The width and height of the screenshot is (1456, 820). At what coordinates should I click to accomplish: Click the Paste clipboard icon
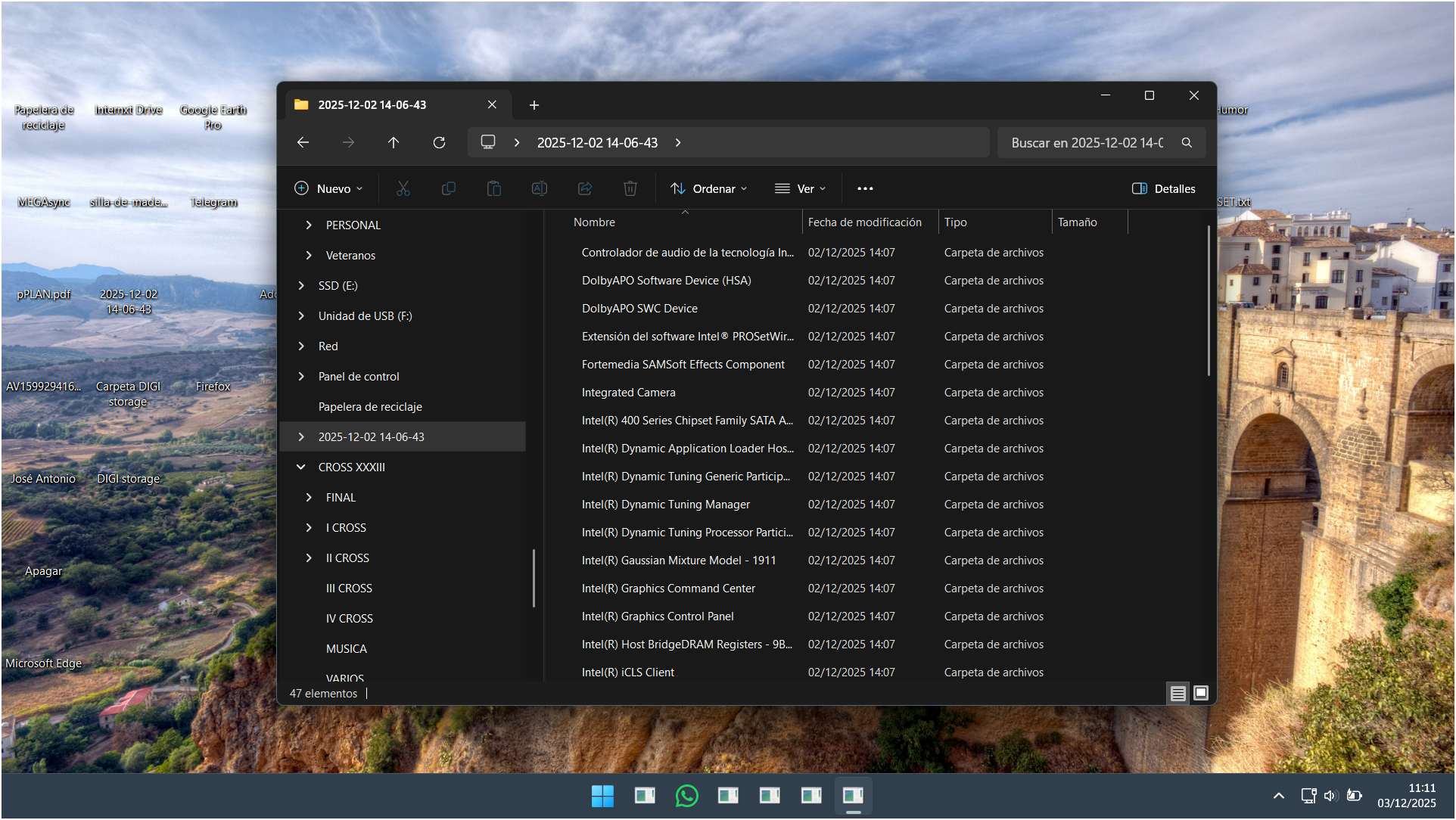494,188
